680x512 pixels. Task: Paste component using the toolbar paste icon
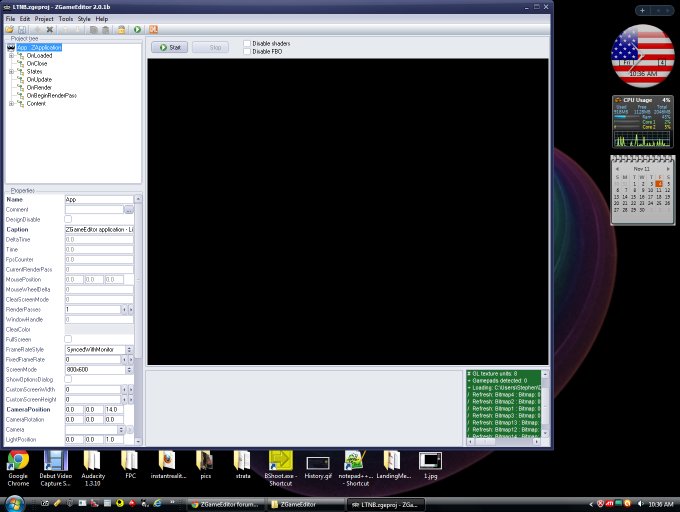click(x=105, y=29)
